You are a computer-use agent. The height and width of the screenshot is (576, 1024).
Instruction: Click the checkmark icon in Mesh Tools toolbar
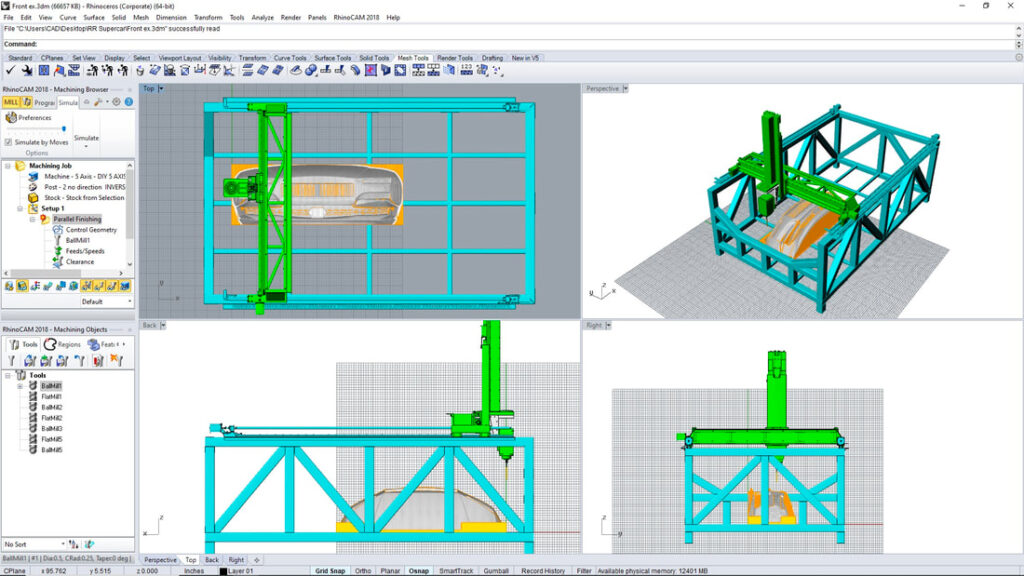click(12, 70)
